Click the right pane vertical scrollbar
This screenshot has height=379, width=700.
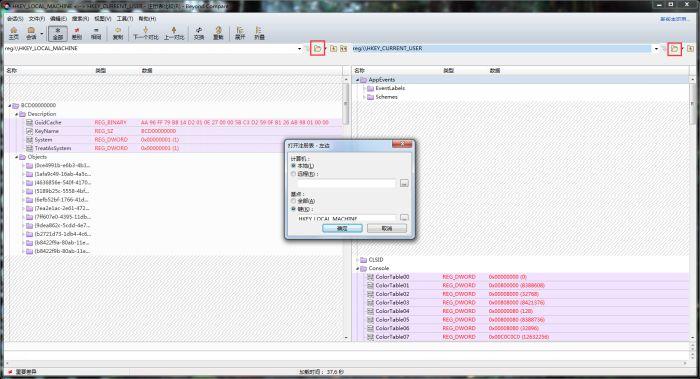pyautogui.click(x=692, y=208)
